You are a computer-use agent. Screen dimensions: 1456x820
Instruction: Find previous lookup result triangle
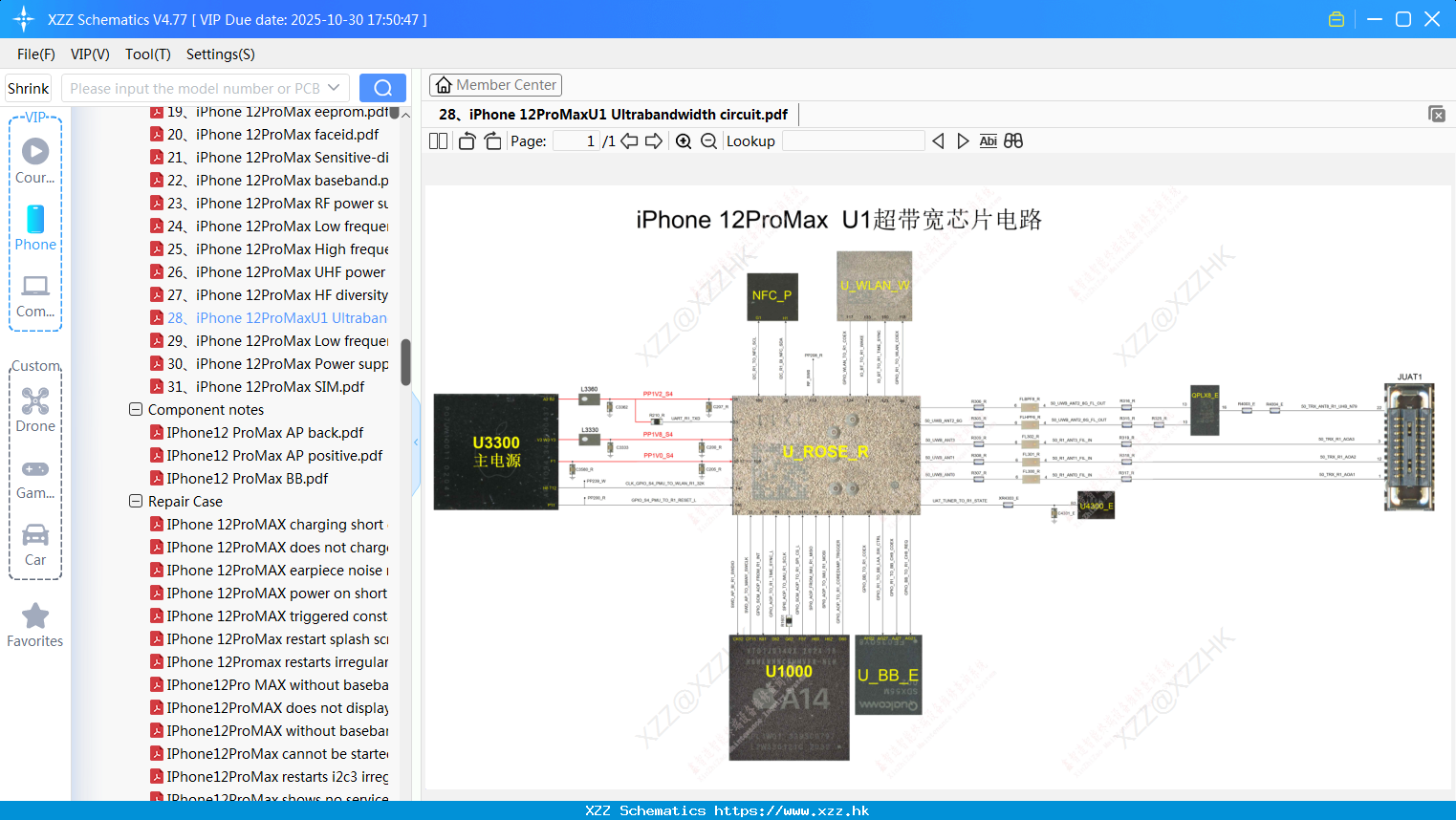coord(938,141)
